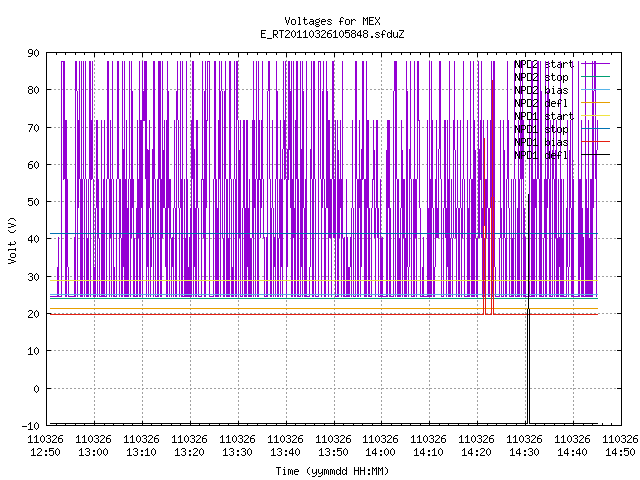Click the y-axis tick value 50
The height and width of the screenshot is (480, 640).
click(x=33, y=202)
